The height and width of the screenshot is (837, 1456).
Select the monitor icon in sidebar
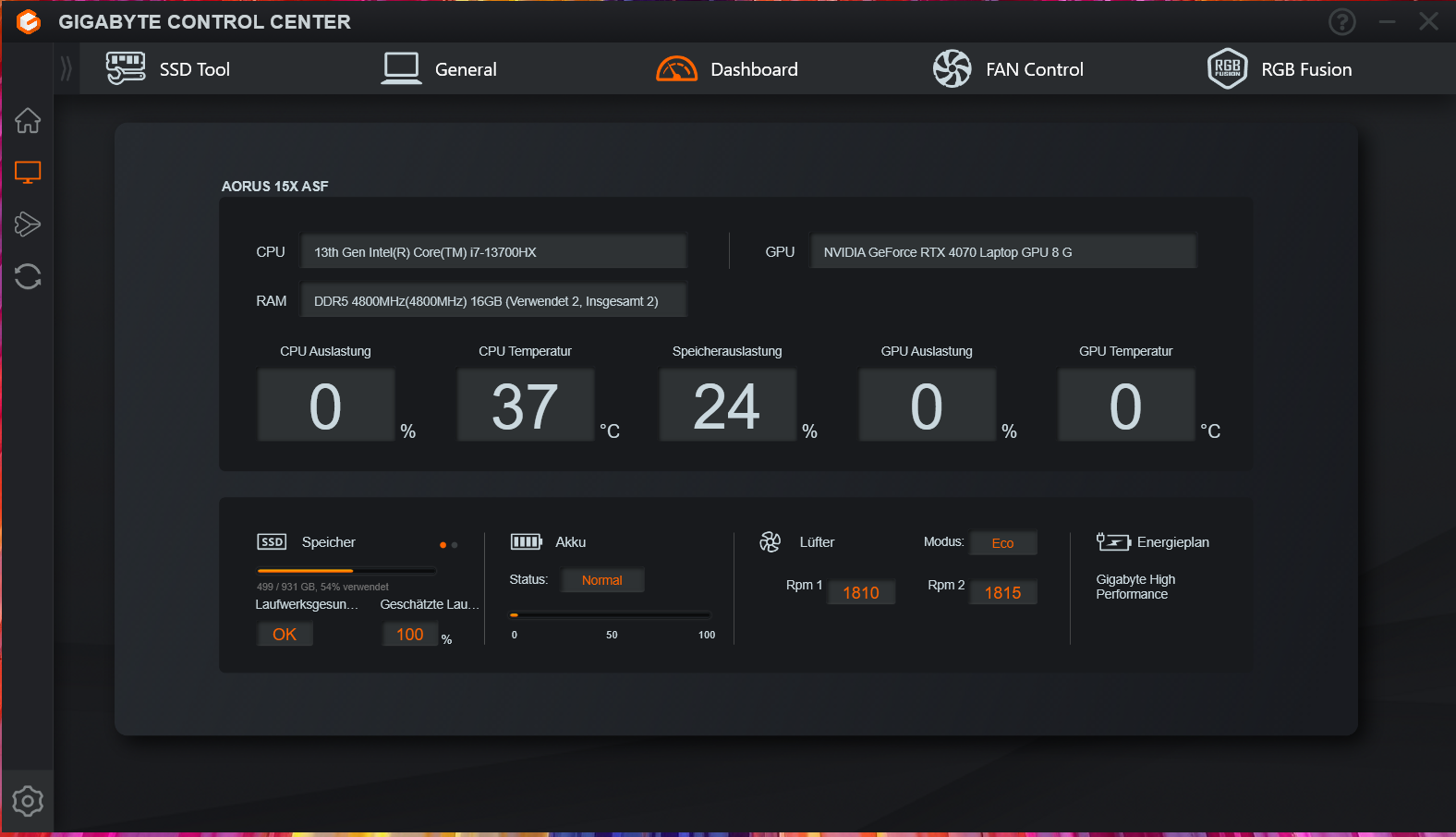28,173
